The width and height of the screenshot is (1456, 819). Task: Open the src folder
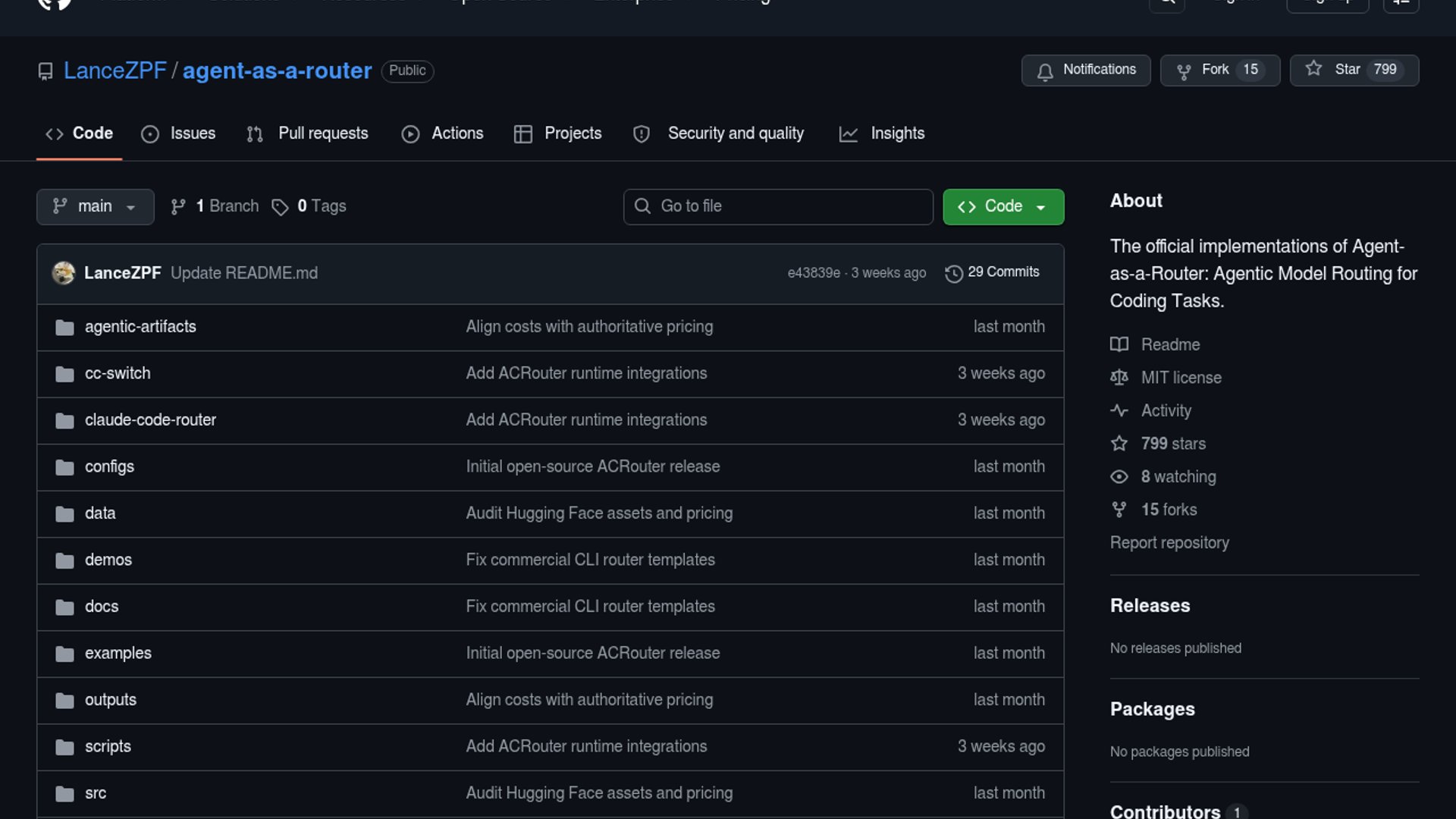coord(96,793)
